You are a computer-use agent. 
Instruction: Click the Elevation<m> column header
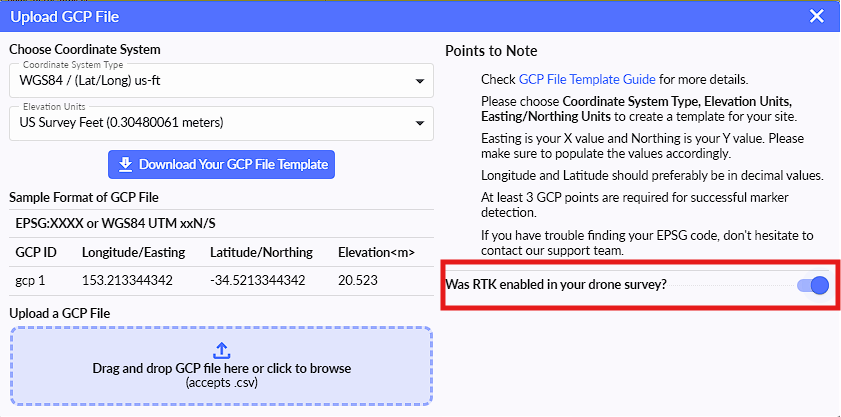pos(376,252)
